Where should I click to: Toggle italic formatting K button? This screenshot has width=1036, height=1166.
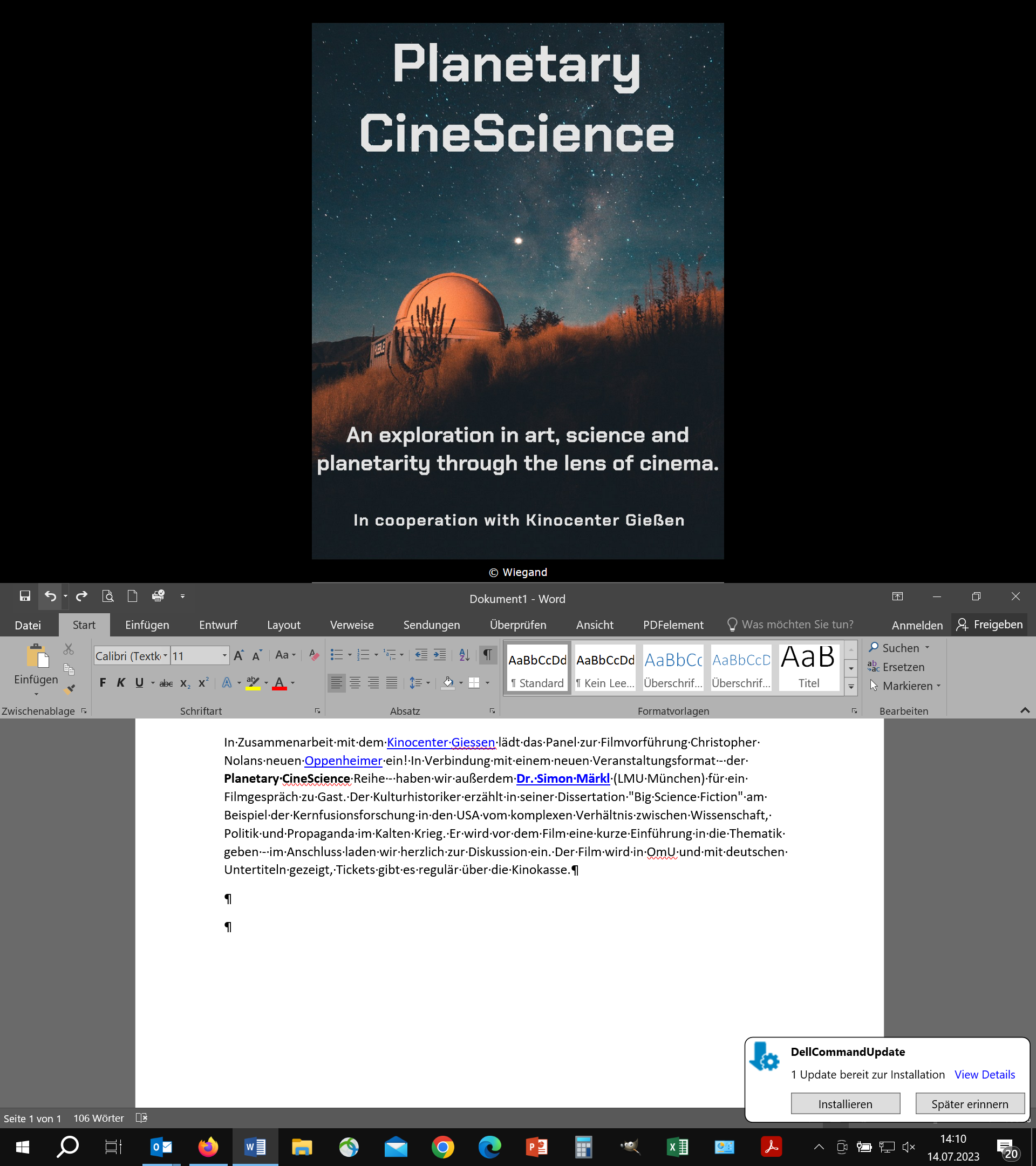coord(121,683)
